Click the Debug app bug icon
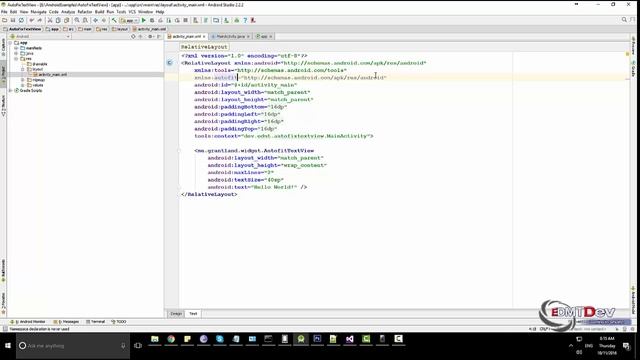 (152, 20)
